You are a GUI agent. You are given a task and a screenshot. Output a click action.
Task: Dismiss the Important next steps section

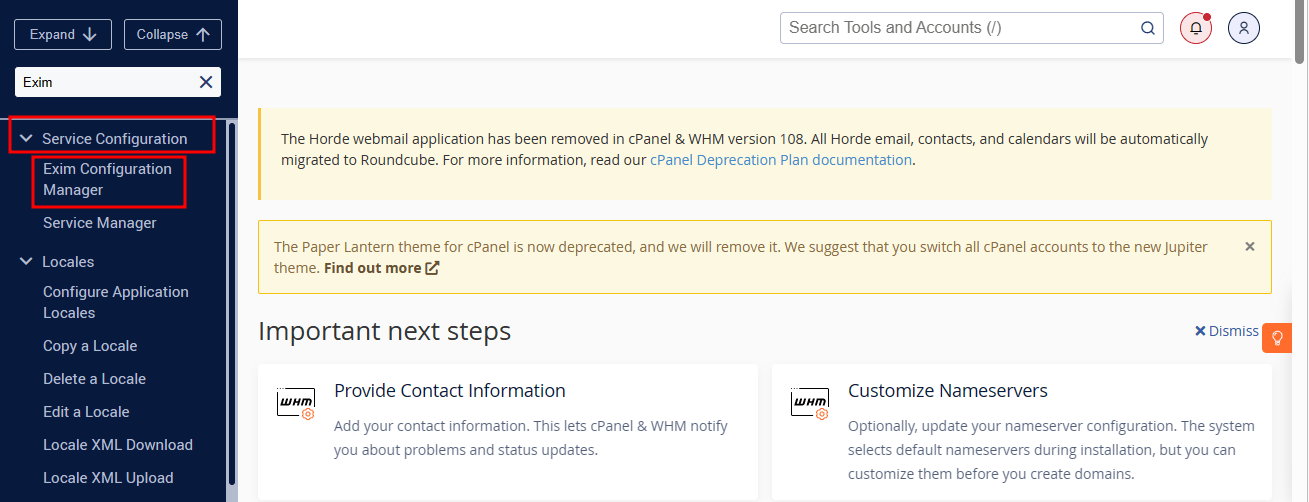click(x=1227, y=331)
